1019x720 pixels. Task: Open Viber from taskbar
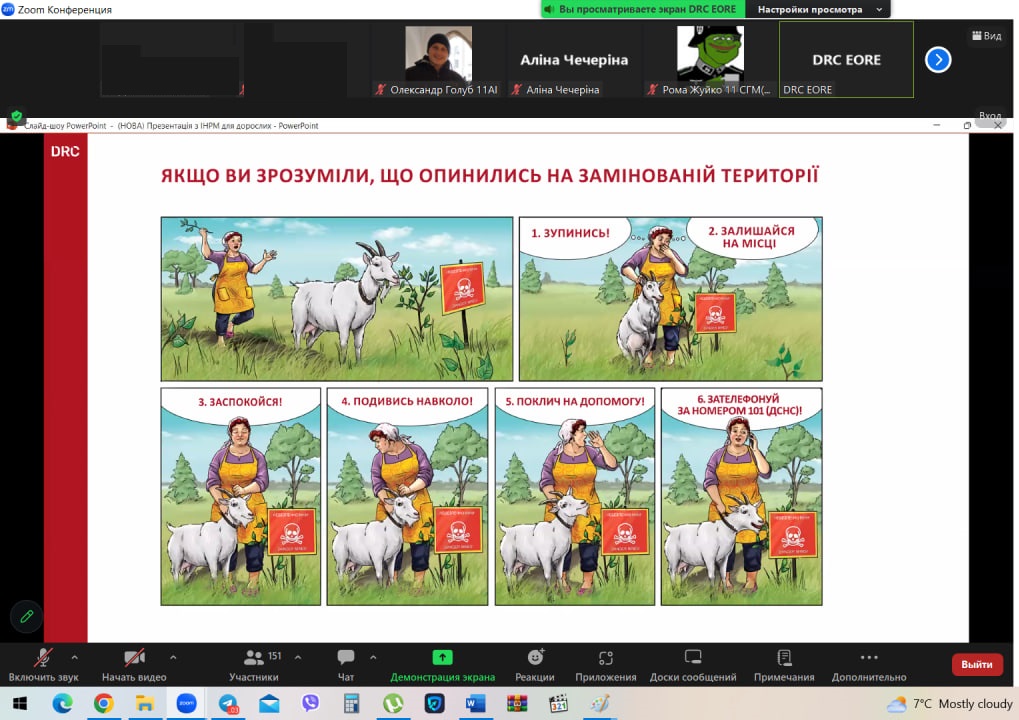311,704
